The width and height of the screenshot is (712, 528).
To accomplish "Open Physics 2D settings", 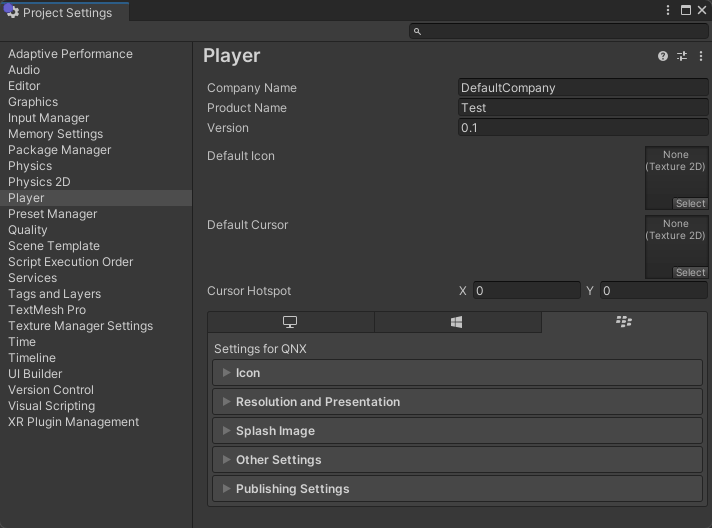I will coord(96,182).
